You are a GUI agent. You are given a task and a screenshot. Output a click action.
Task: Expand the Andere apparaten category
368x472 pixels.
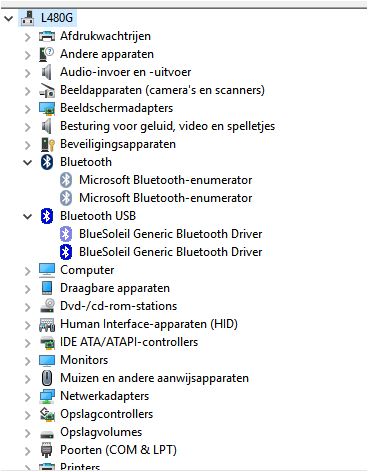pos(28,54)
